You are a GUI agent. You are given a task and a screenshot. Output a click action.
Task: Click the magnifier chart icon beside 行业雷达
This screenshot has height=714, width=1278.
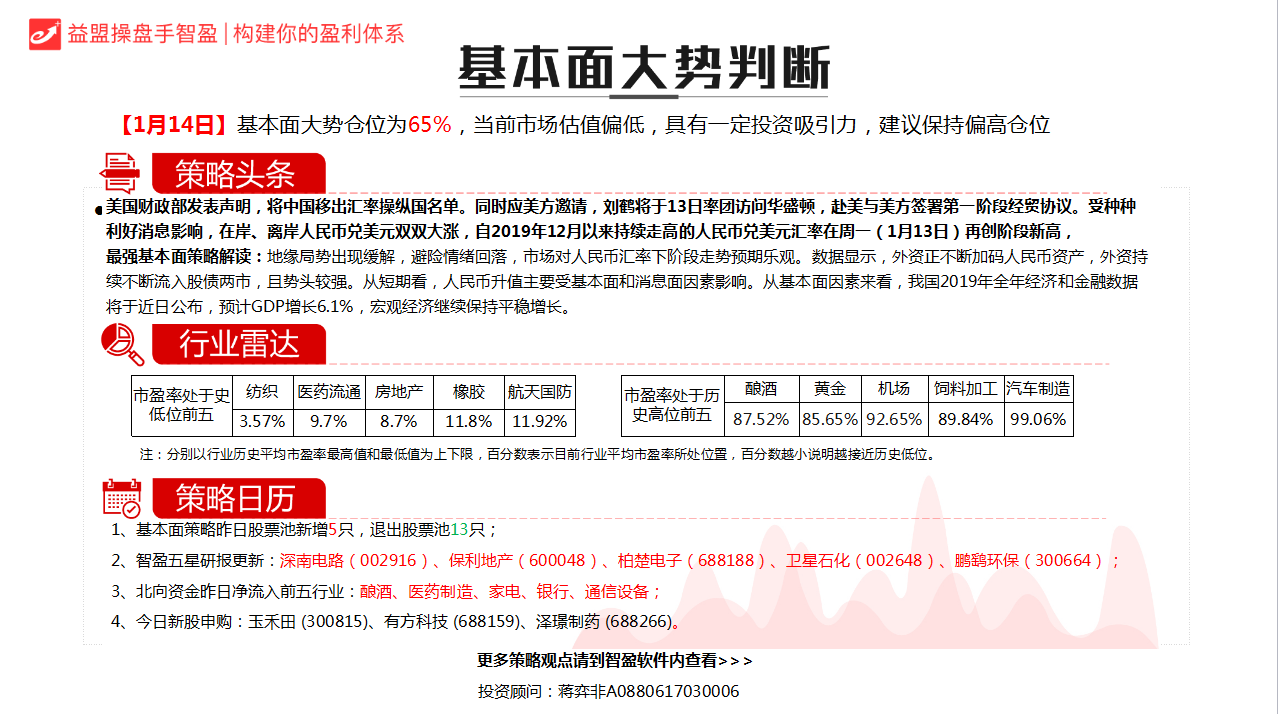(x=123, y=345)
